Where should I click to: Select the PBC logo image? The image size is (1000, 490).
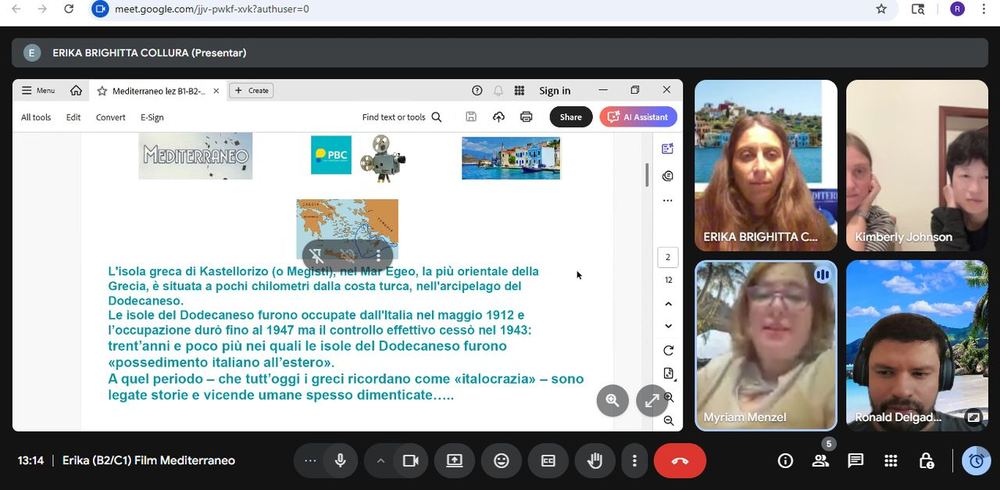(331, 155)
